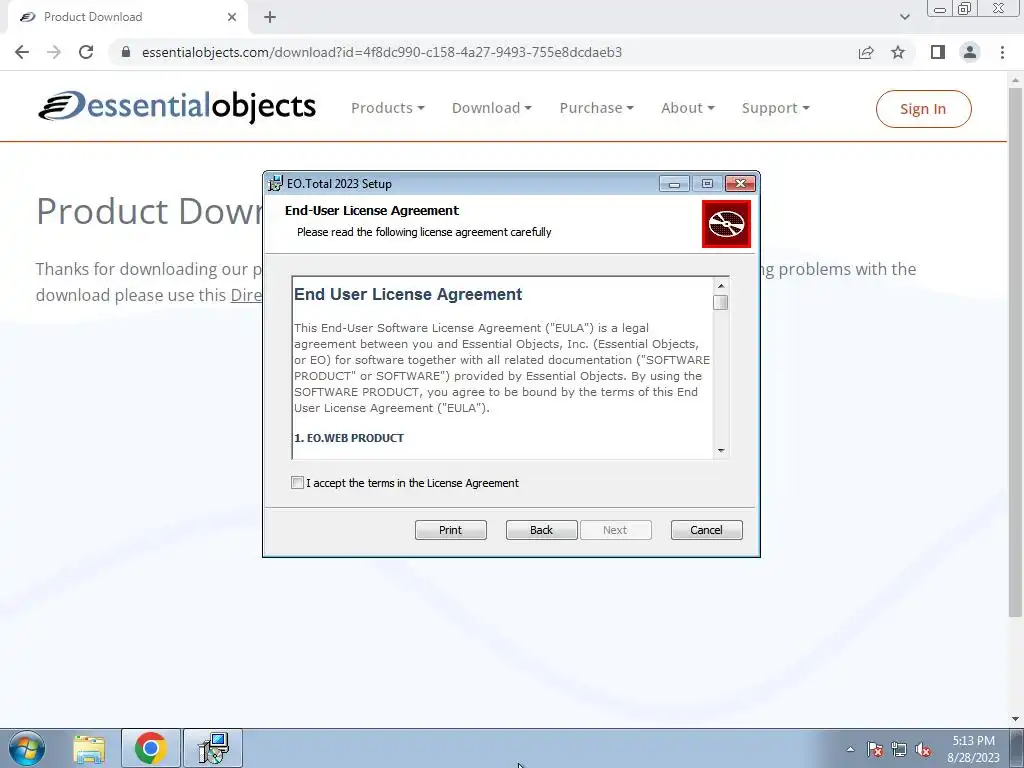Click the Print button in setup
The width and height of the screenshot is (1024, 768).
coord(451,530)
